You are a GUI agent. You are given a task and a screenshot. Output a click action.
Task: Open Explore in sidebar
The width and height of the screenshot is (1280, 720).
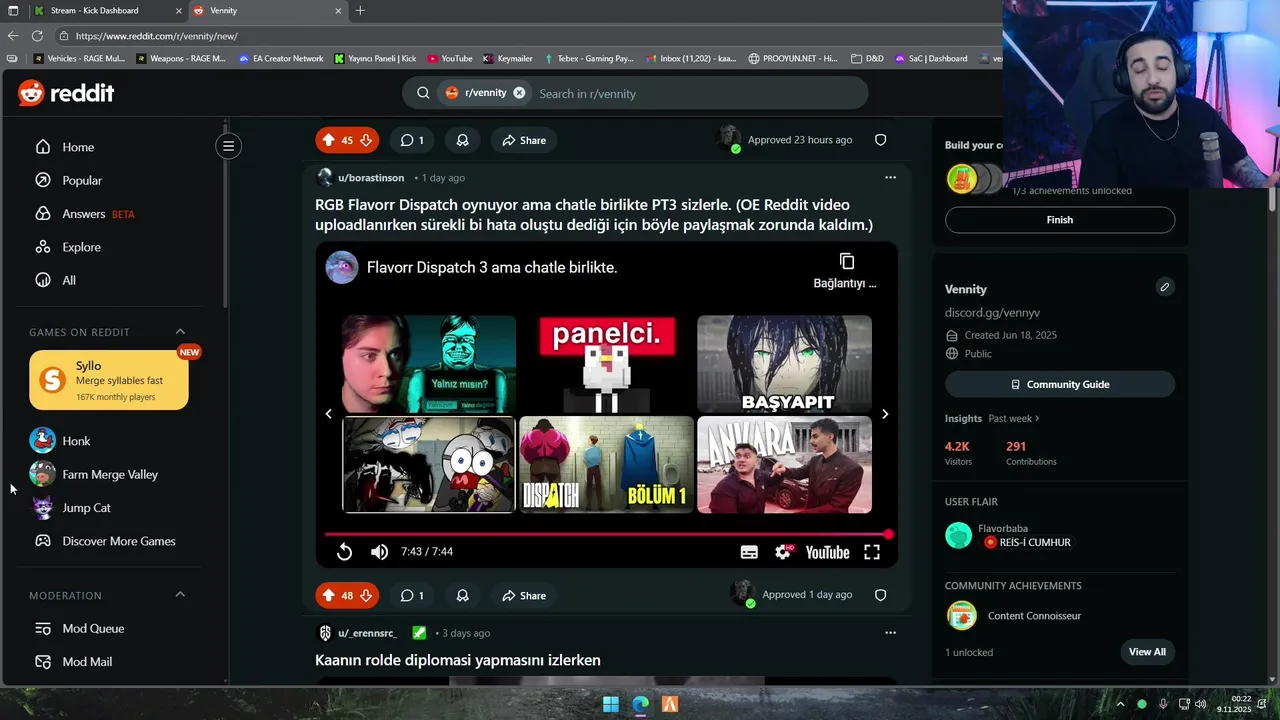point(81,247)
